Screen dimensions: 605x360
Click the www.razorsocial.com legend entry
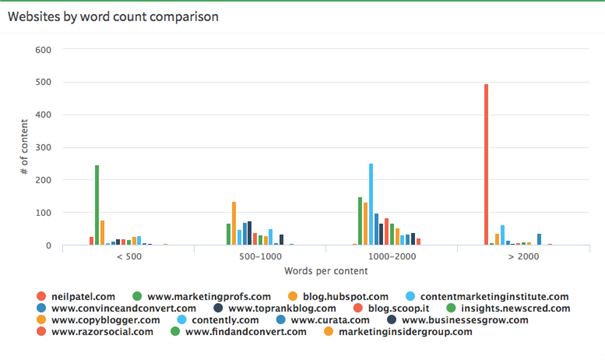coord(95,331)
